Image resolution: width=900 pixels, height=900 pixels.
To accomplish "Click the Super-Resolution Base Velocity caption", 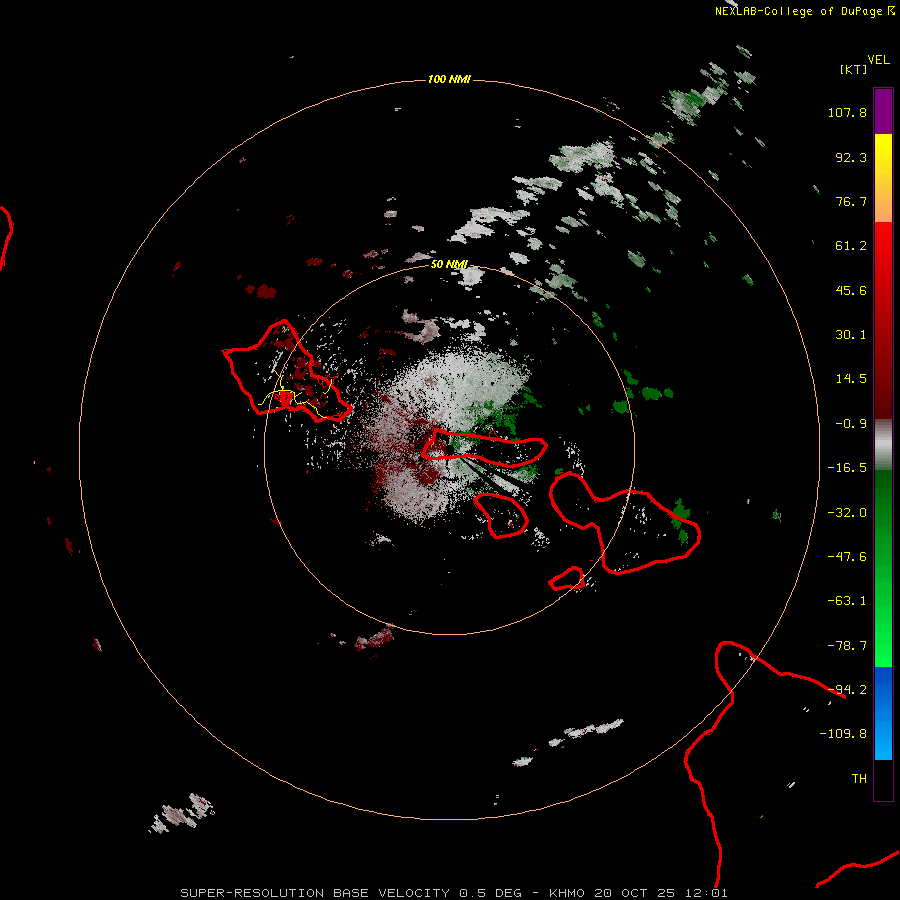I will click(x=454, y=893).
